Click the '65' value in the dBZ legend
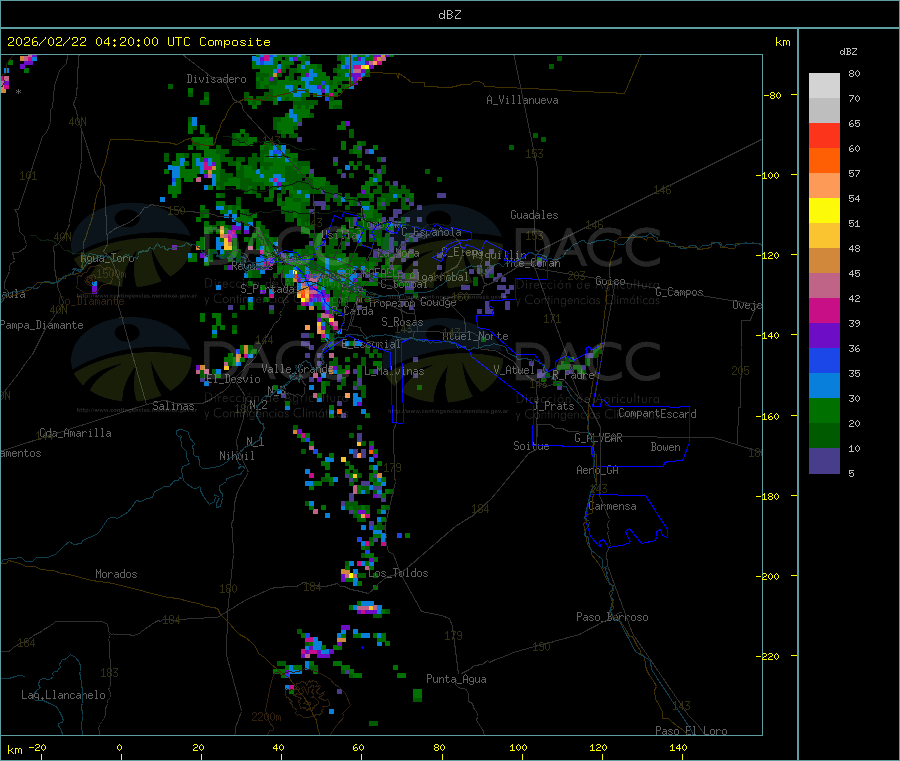Image resolution: width=900 pixels, height=761 pixels. click(x=854, y=123)
